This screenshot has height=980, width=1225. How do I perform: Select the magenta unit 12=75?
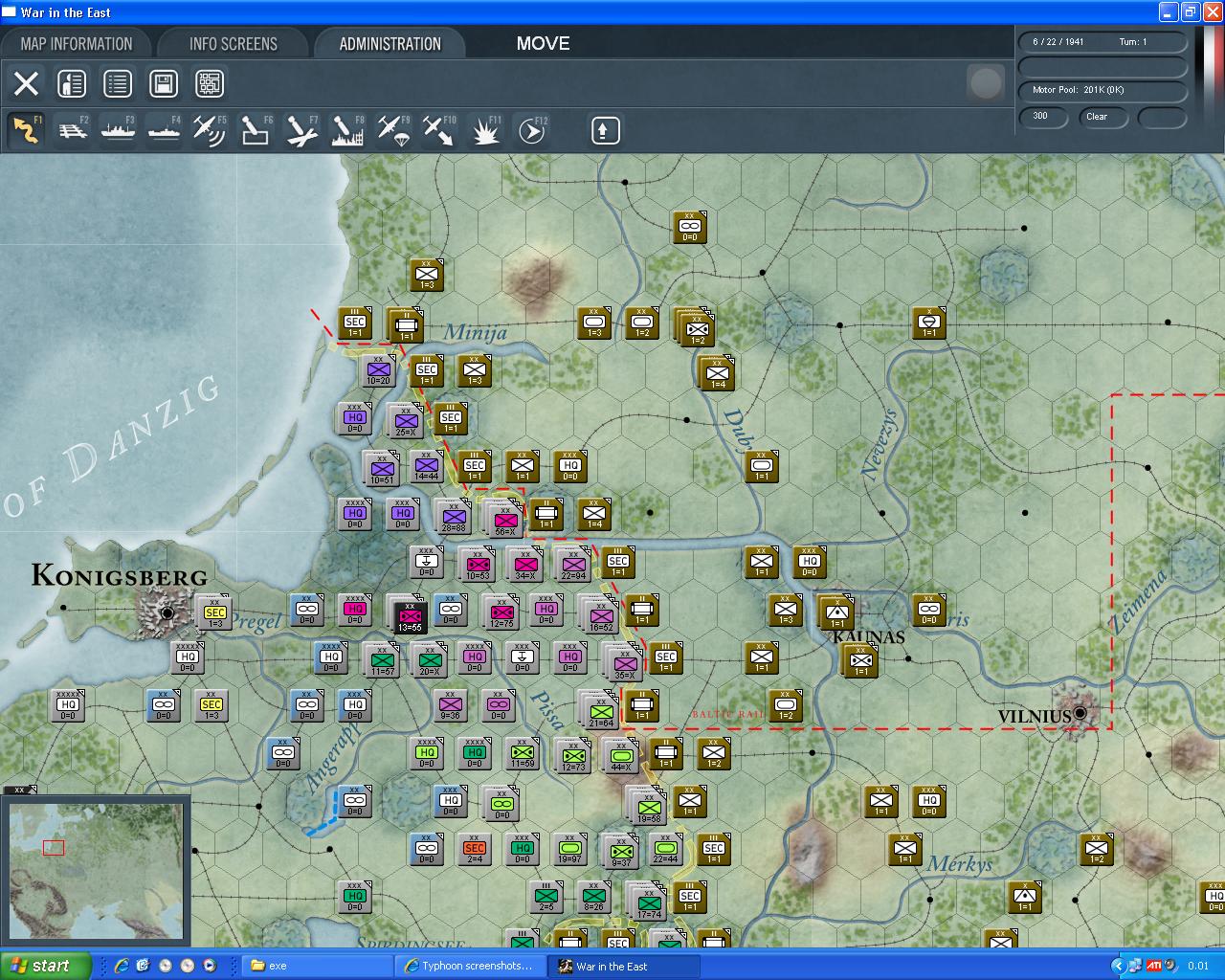[x=501, y=613]
